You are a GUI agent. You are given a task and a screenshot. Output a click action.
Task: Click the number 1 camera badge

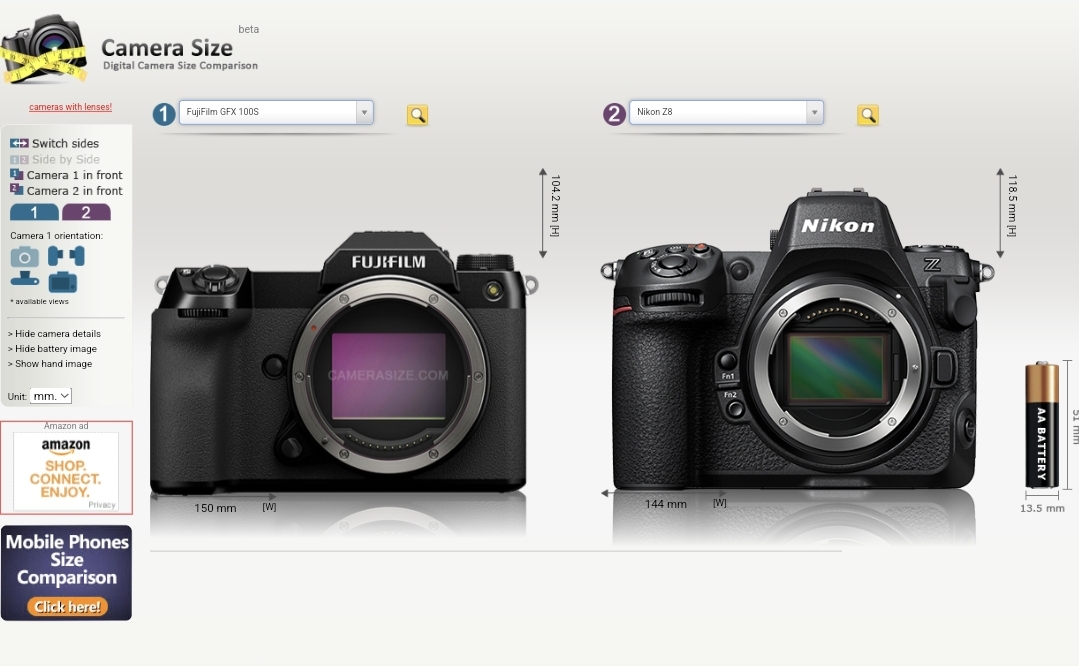click(x=164, y=114)
